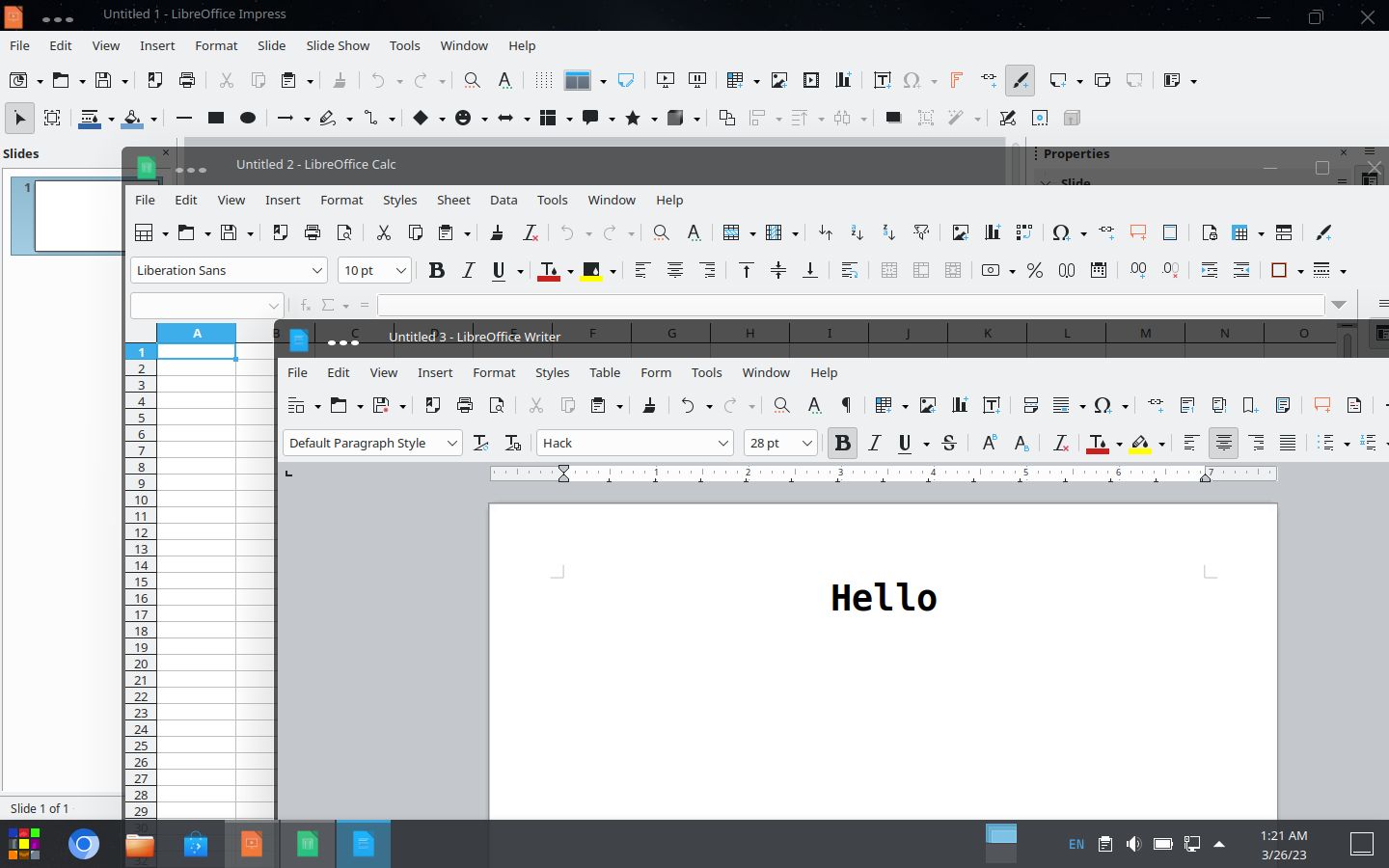Open Calc Liberation Sans font dropdown
1389x868 pixels.
coord(317,270)
